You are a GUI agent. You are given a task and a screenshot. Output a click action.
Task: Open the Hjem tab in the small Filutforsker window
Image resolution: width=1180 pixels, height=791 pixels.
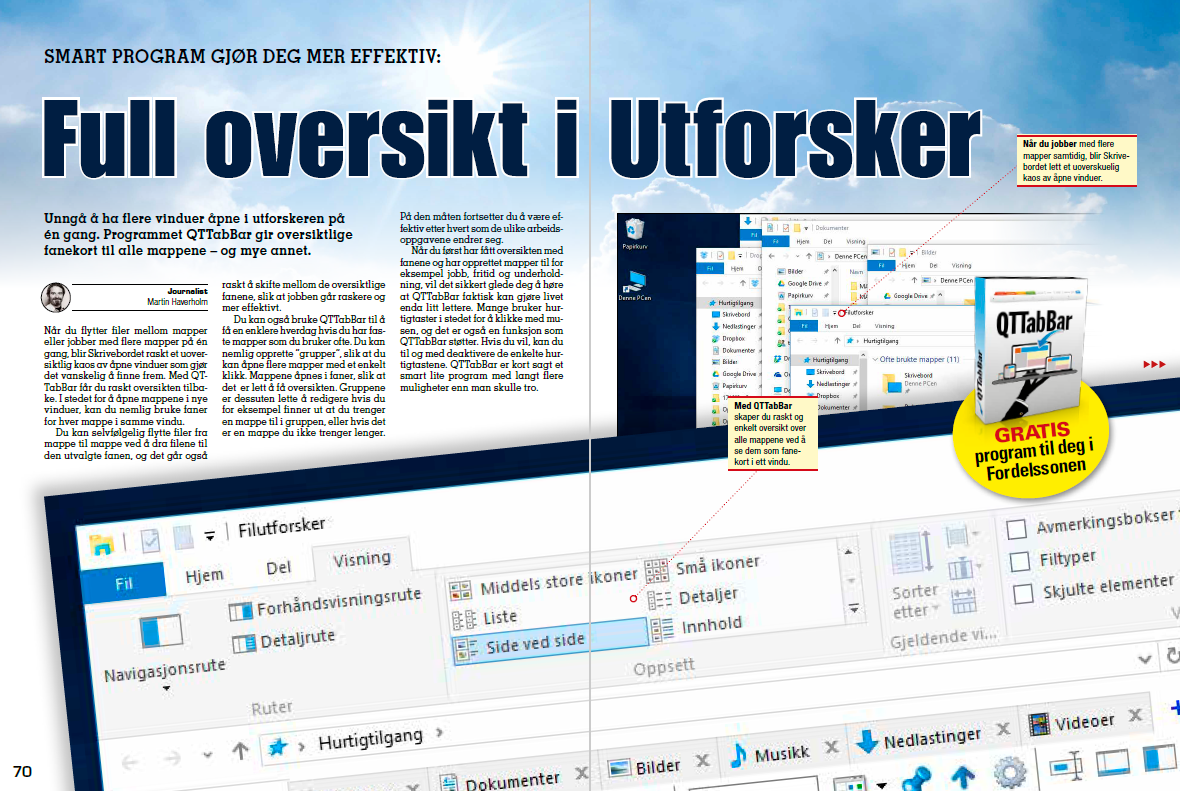[831, 326]
